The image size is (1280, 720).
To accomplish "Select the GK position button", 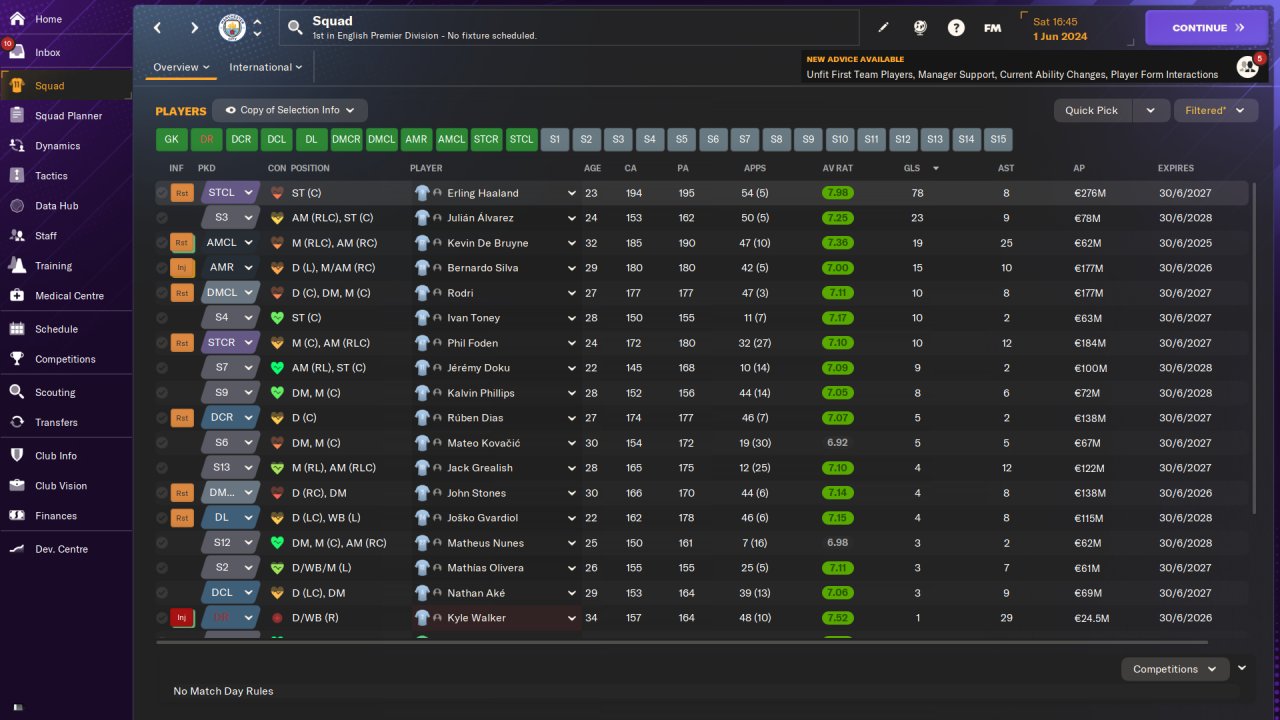I will coord(171,140).
